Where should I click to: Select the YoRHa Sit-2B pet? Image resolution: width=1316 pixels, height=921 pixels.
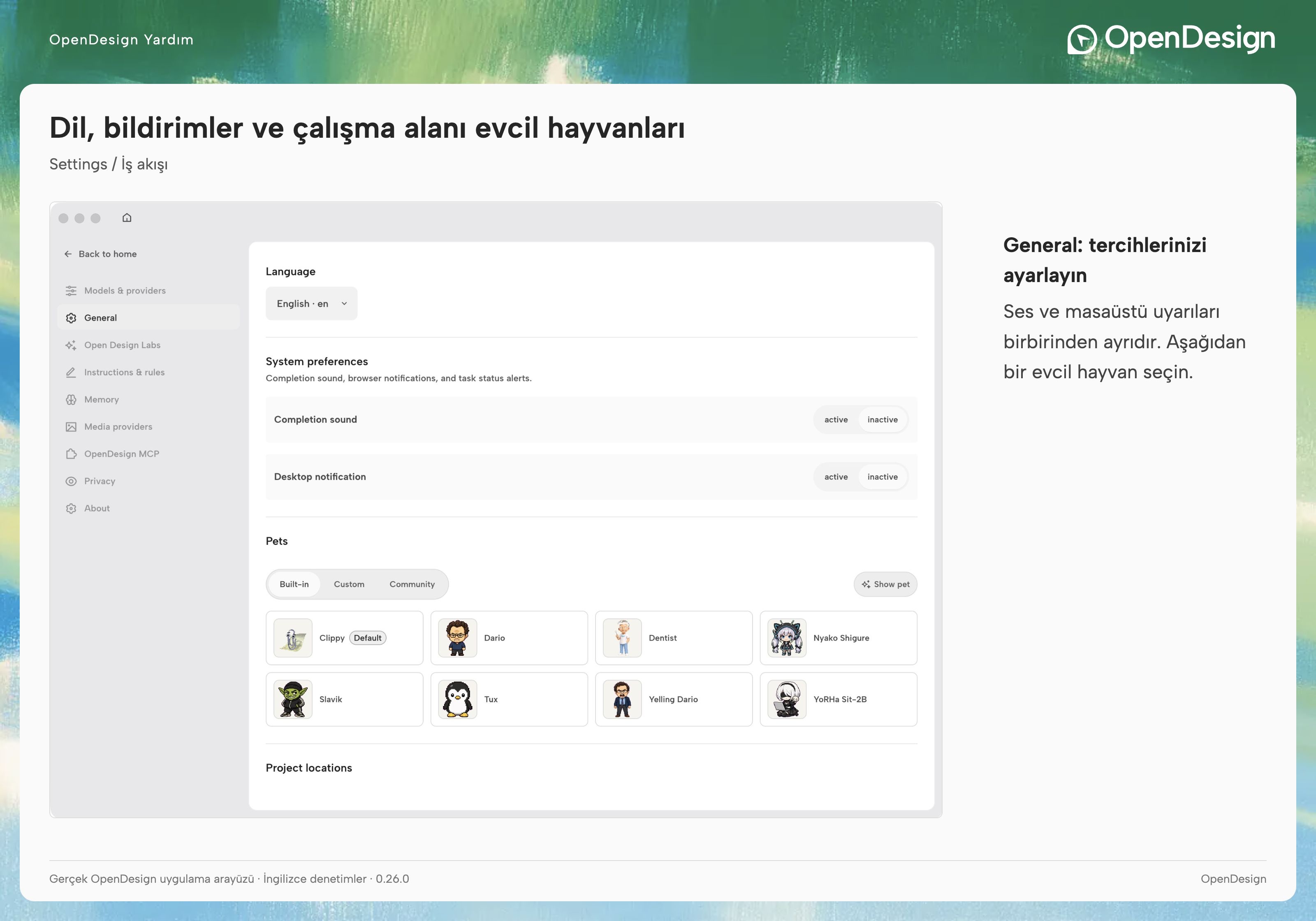click(x=838, y=699)
